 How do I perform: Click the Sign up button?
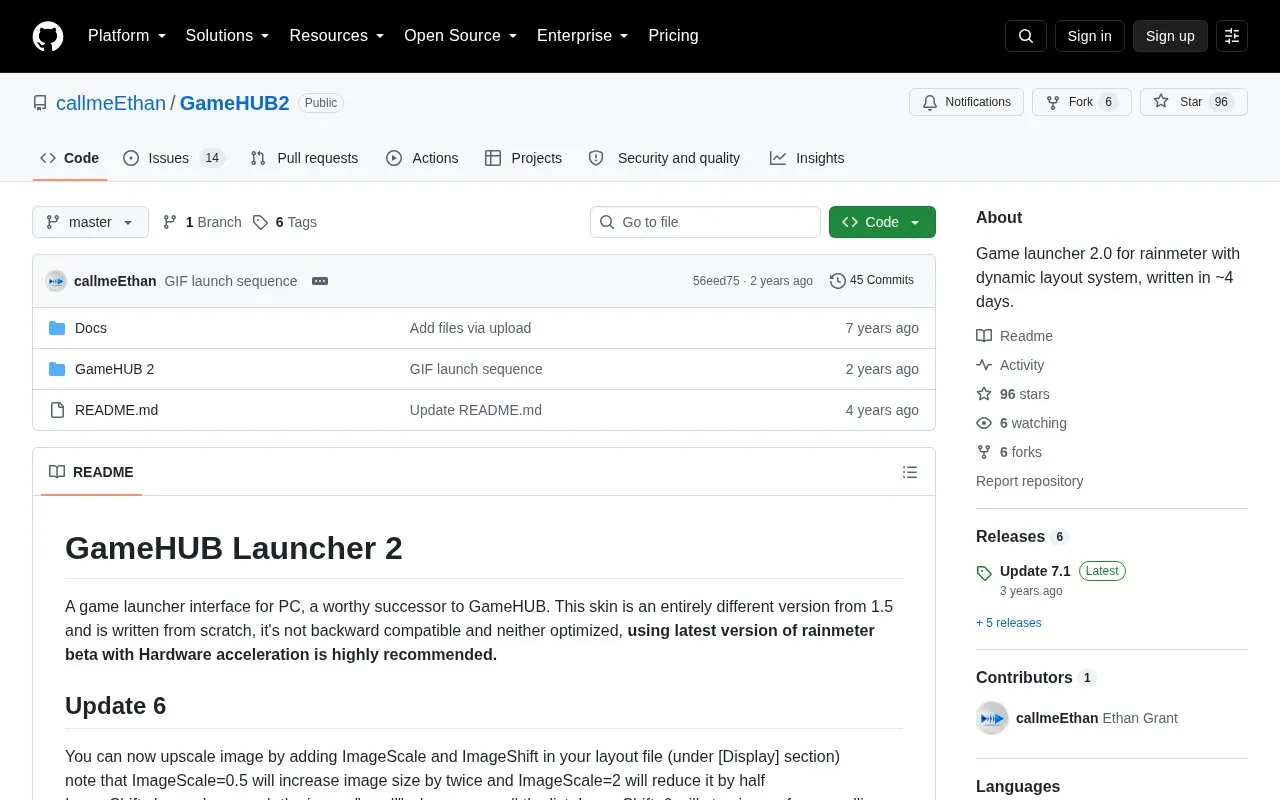[x=1170, y=36]
